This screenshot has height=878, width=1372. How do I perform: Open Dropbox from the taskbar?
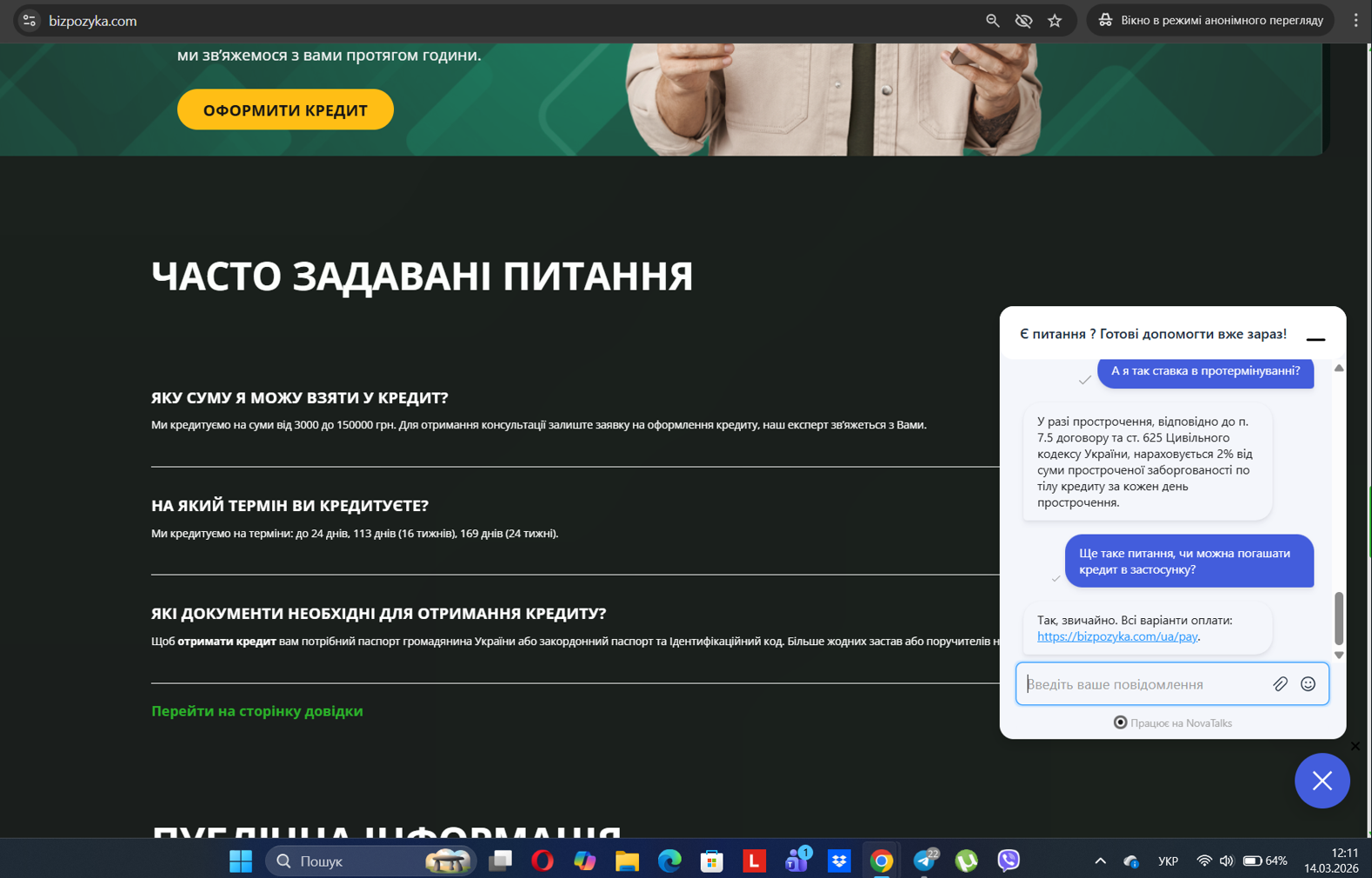[x=839, y=861]
